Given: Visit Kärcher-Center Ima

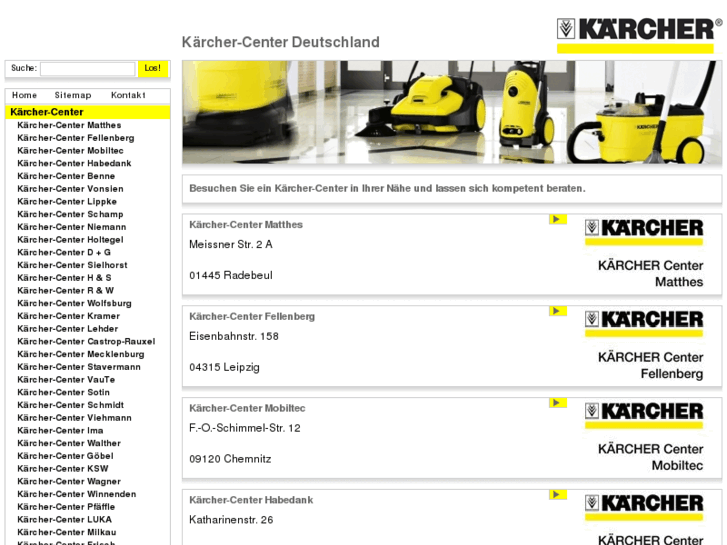Looking at the screenshot, I should click(60, 430).
